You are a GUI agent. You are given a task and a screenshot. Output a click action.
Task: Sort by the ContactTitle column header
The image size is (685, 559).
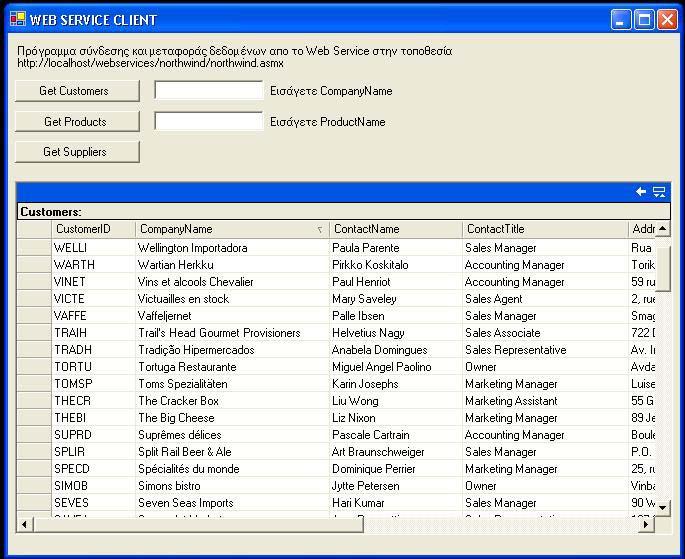point(545,229)
